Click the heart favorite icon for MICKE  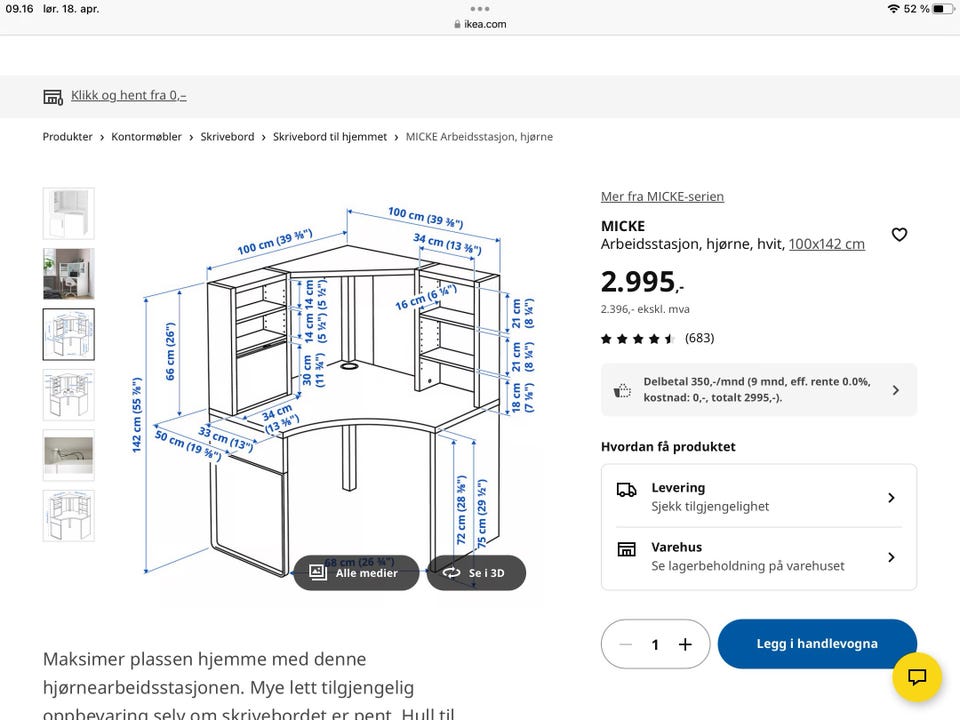pos(899,234)
